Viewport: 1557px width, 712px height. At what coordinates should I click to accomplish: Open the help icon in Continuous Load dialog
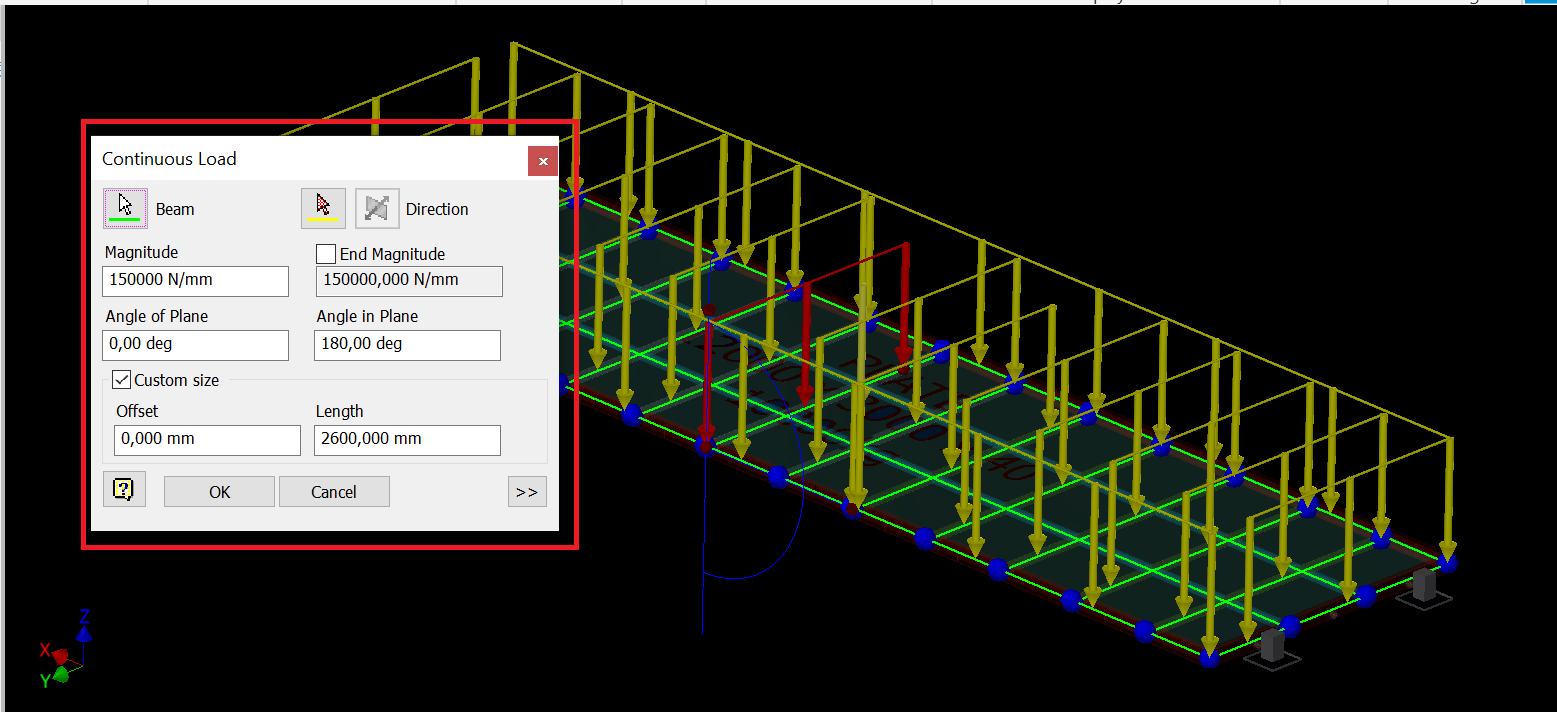124,489
